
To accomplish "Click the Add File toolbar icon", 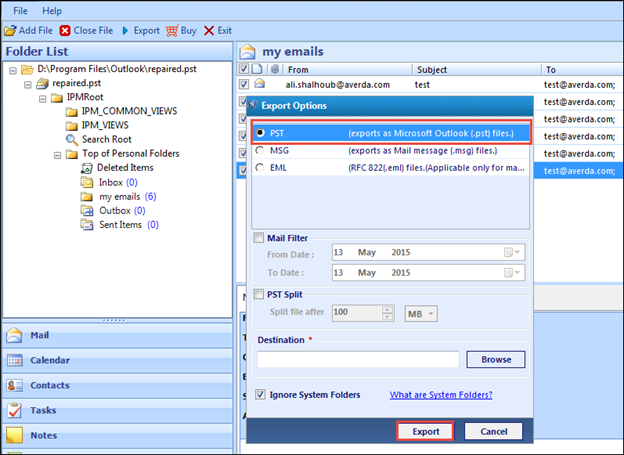I will pos(10,31).
